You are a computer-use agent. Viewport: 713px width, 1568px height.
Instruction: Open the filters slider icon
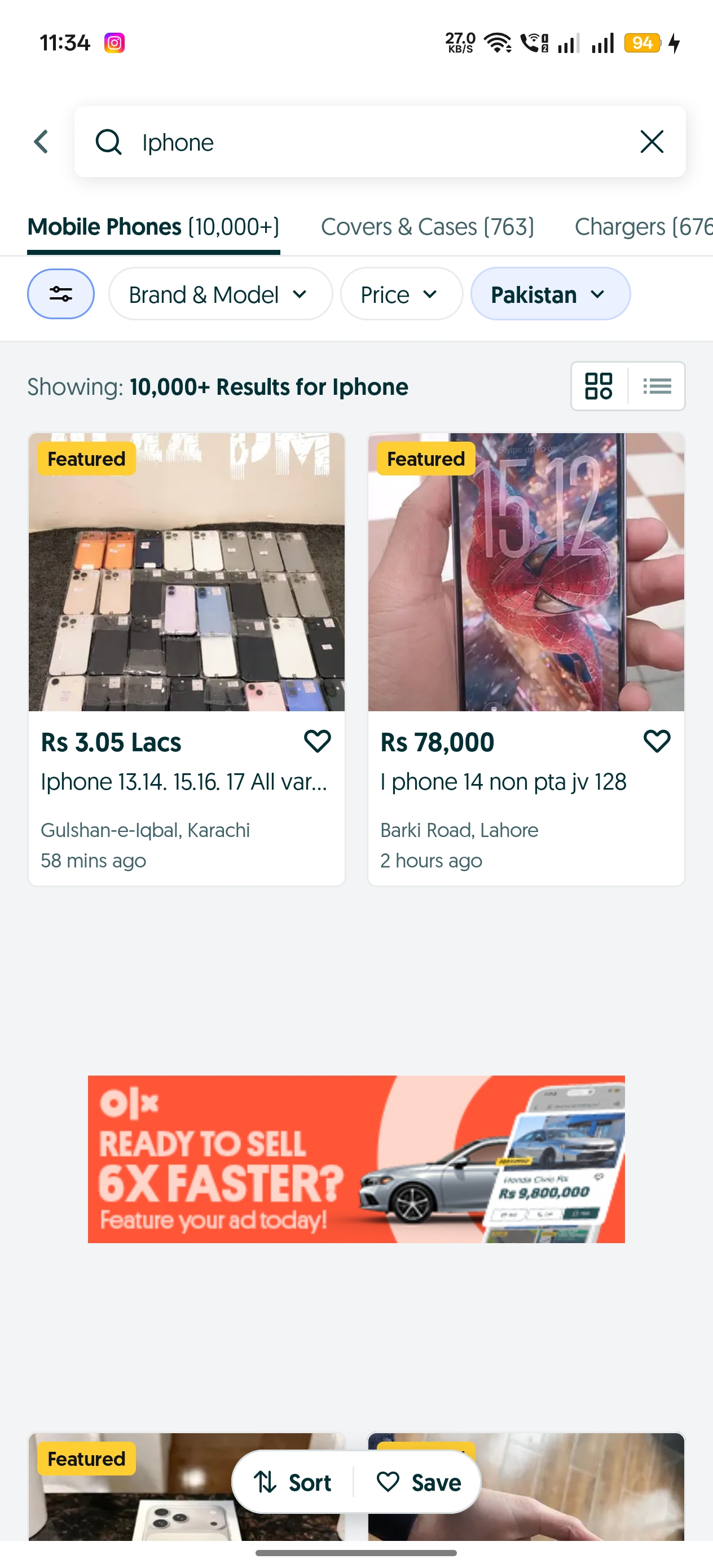61,294
